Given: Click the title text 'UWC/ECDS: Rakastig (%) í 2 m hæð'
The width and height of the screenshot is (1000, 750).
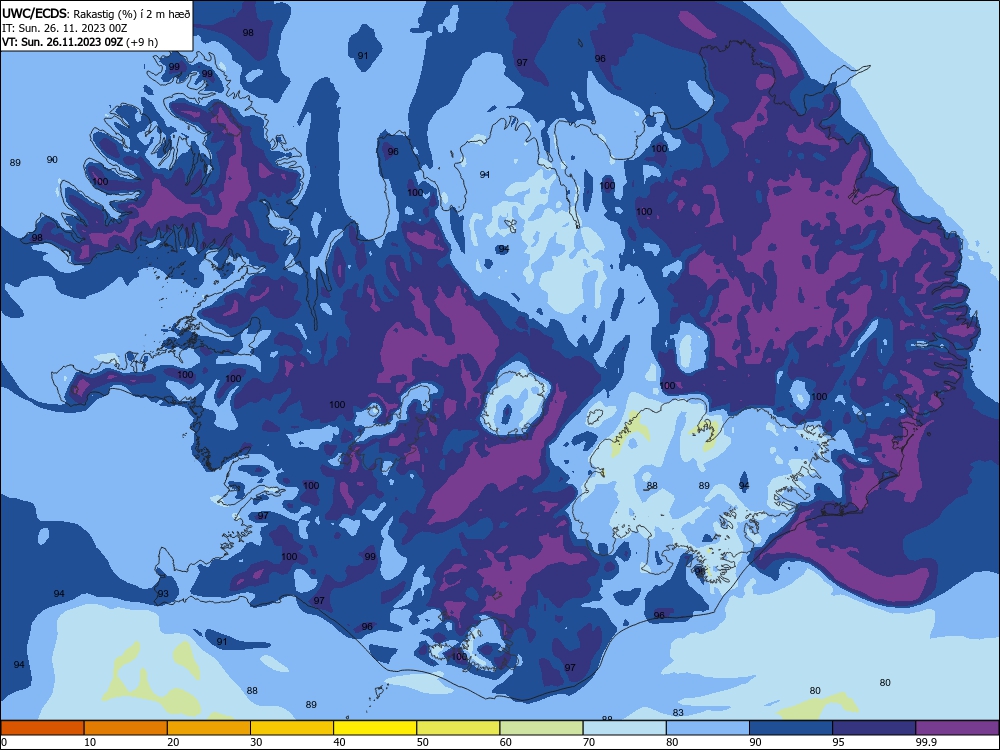Looking at the screenshot, I should 96,14.
